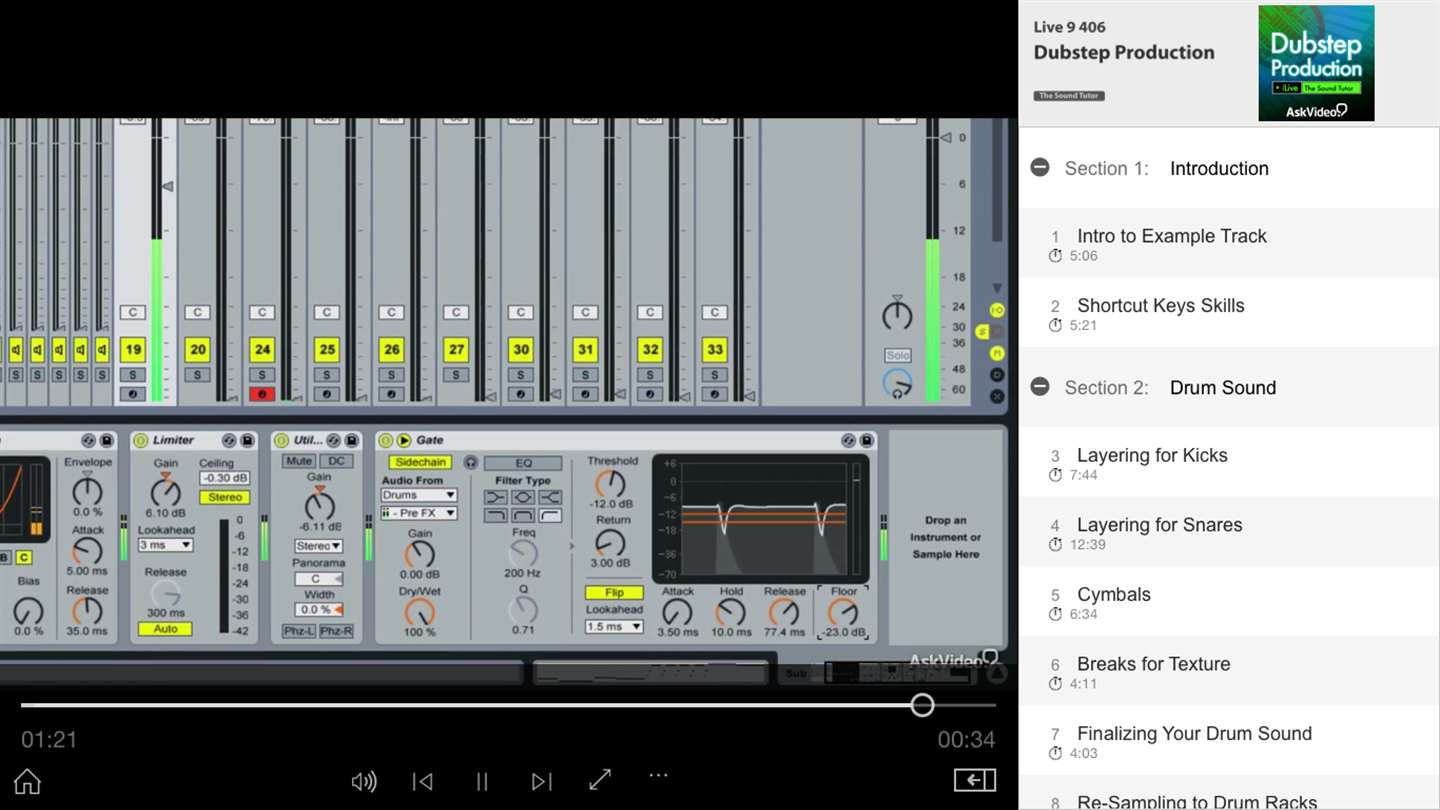Click the Utility Gain knob
Viewport: 1440px width, 810px height.
pyautogui.click(x=319, y=504)
